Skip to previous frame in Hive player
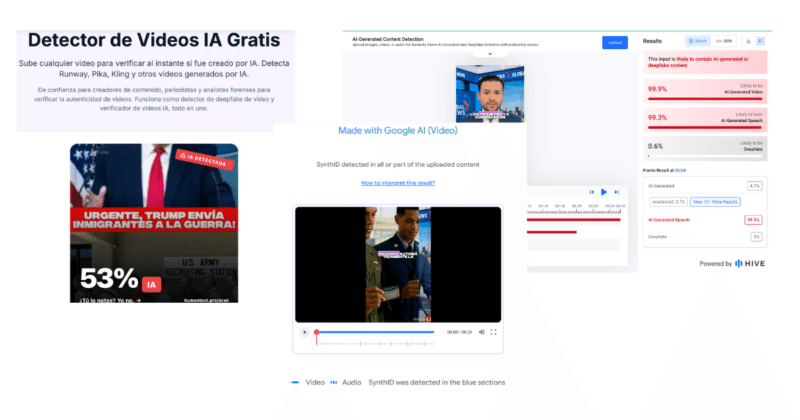 point(592,192)
